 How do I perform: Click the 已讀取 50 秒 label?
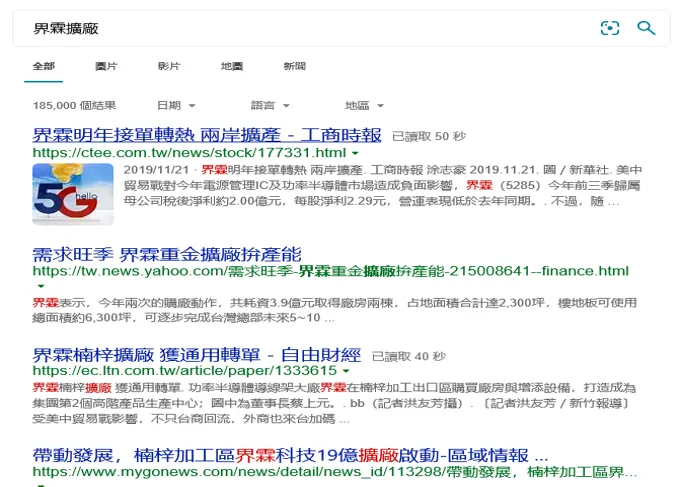429,137
